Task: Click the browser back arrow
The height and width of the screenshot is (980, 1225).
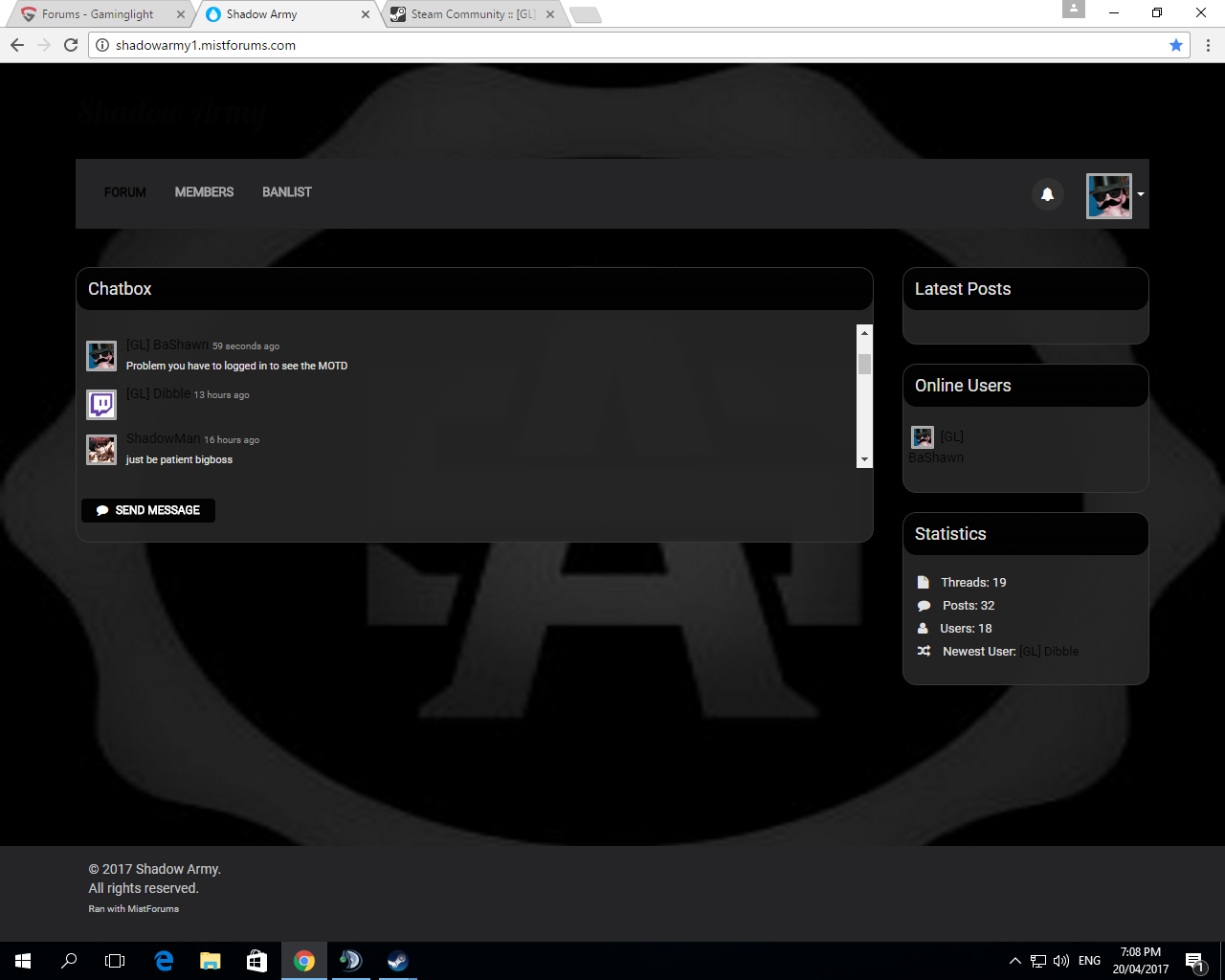Action: coord(17,45)
